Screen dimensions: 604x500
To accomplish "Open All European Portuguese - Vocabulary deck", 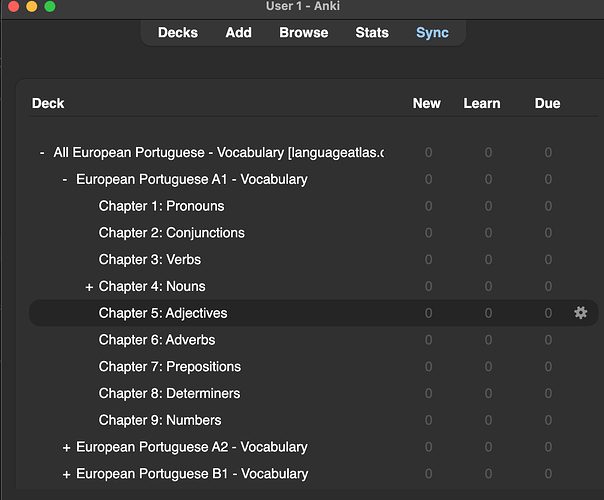I will (218, 153).
